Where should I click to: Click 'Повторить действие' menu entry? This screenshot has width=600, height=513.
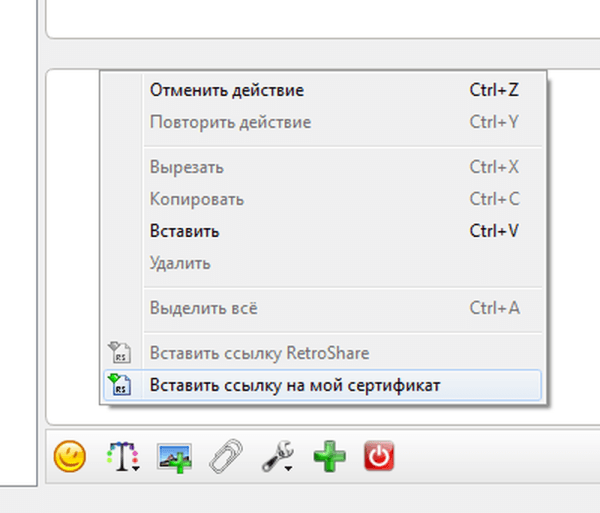[230, 122]
